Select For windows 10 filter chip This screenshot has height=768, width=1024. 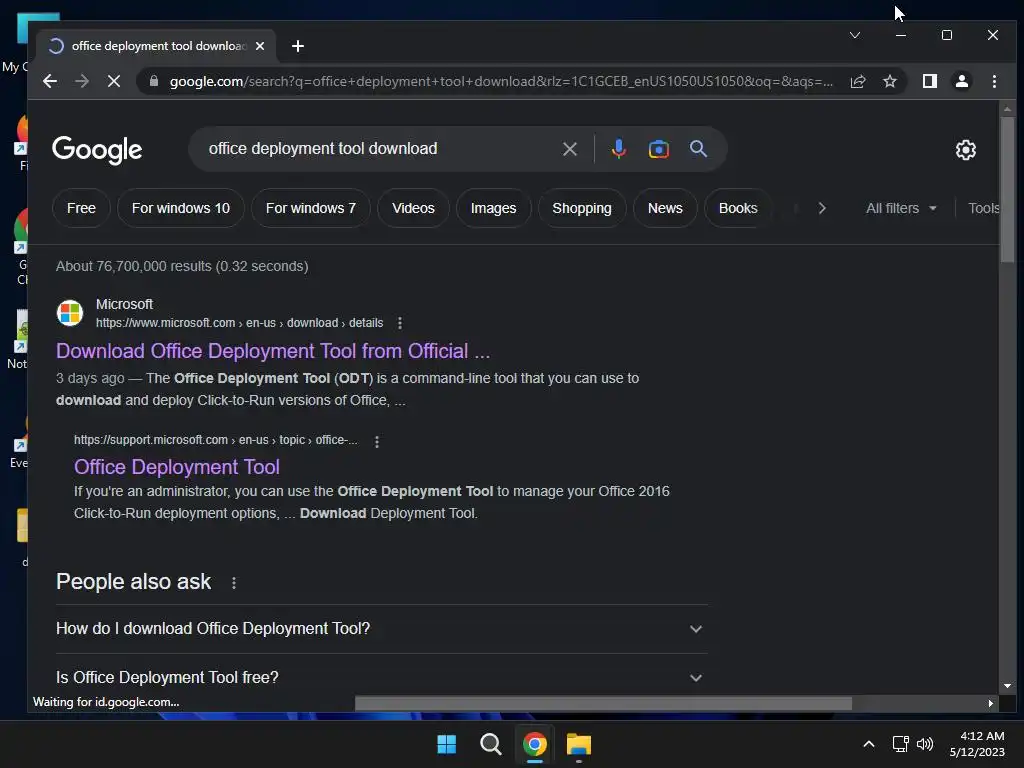click(x=181, y=208)
